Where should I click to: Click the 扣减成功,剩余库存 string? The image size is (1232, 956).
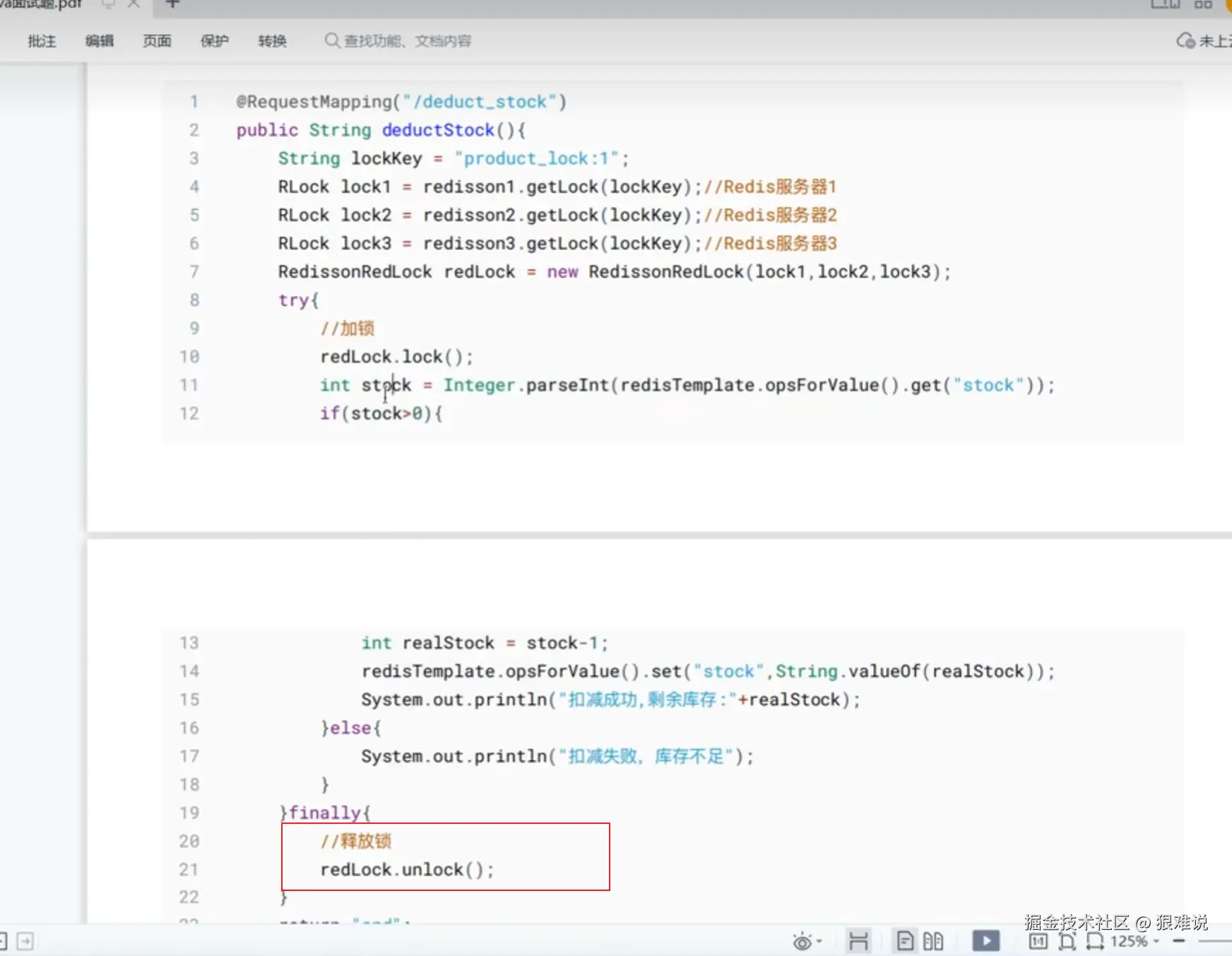(648, 700)
